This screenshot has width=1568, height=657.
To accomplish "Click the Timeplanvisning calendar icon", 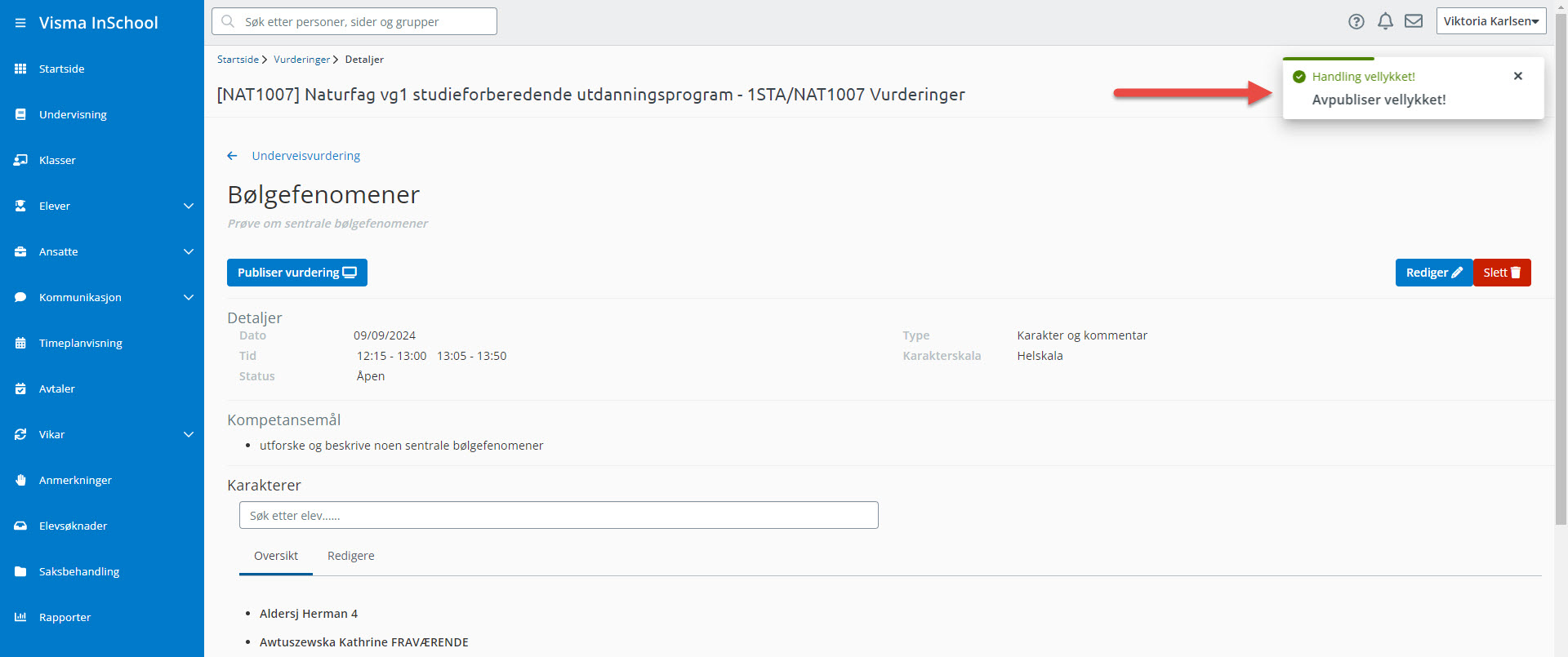I will (20, 343).
